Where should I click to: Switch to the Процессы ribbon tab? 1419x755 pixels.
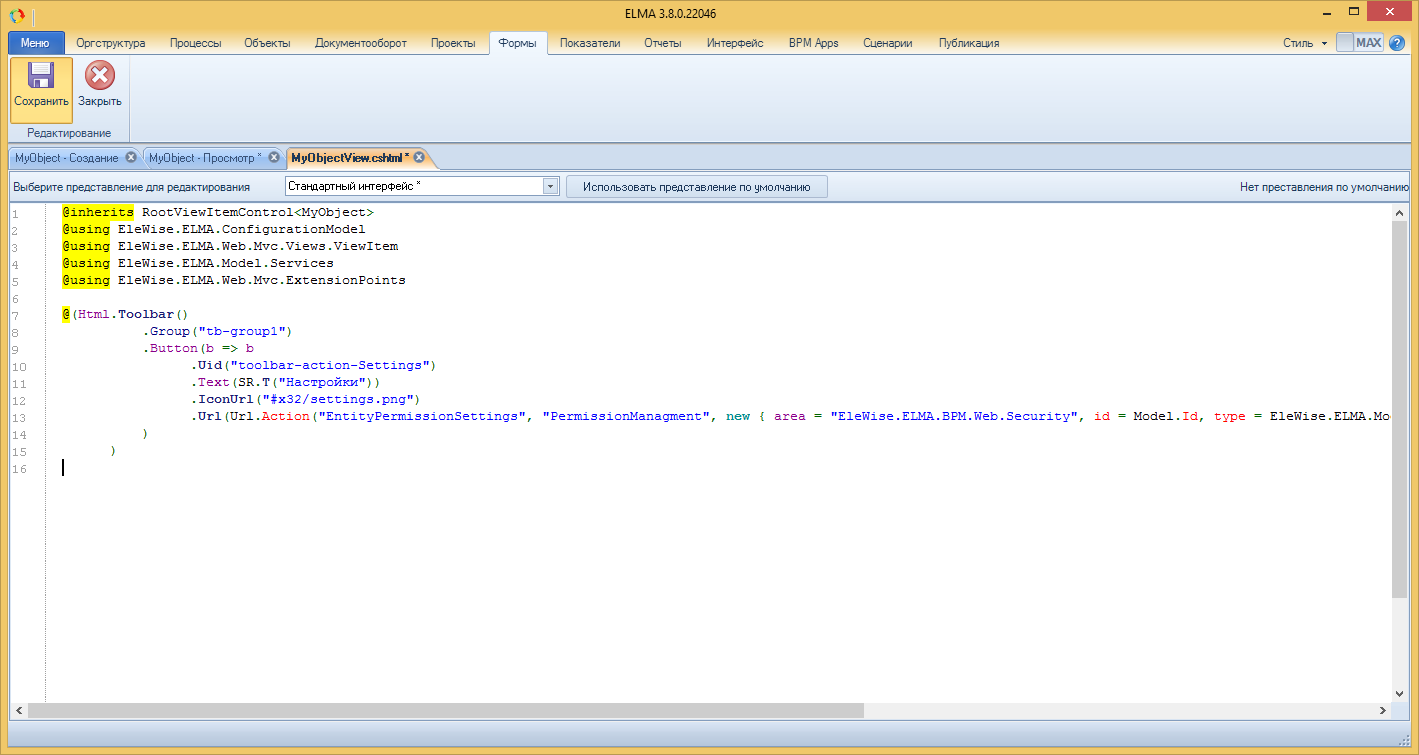pos(195,43)
